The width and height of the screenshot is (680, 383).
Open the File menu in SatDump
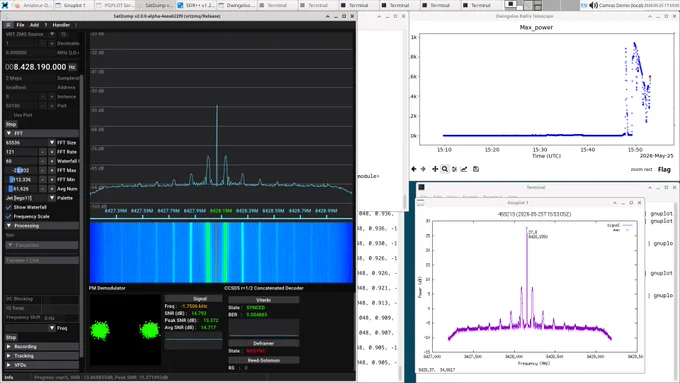(20, 25)
